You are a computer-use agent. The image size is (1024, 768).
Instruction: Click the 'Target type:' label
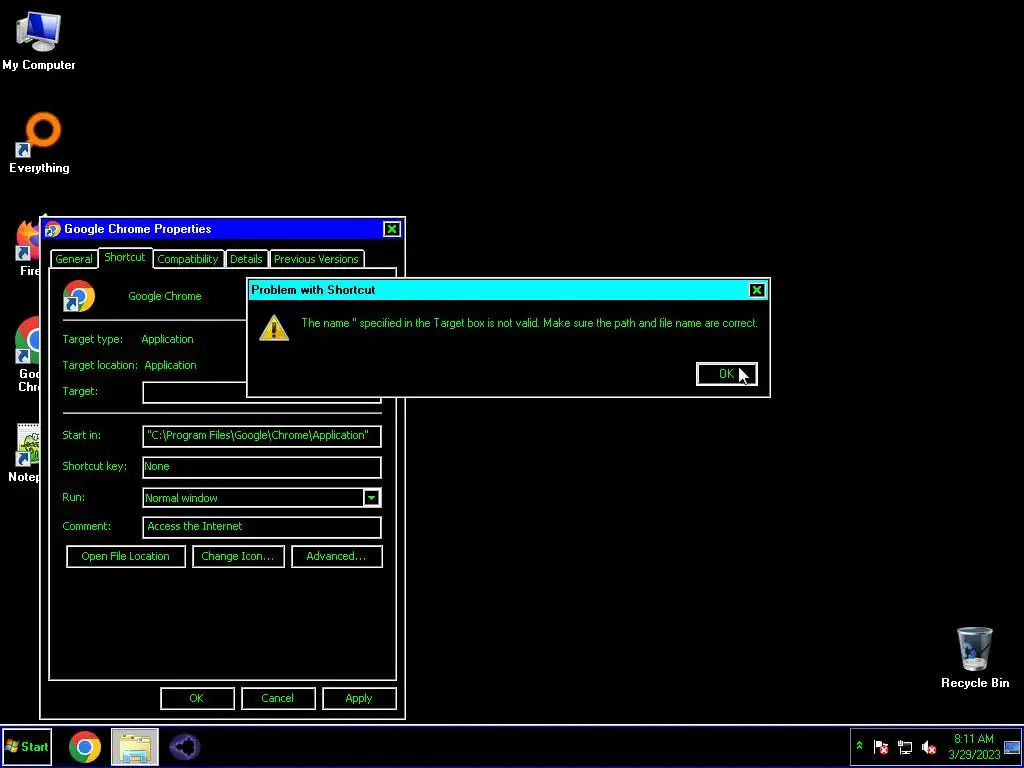pos(92,340)
